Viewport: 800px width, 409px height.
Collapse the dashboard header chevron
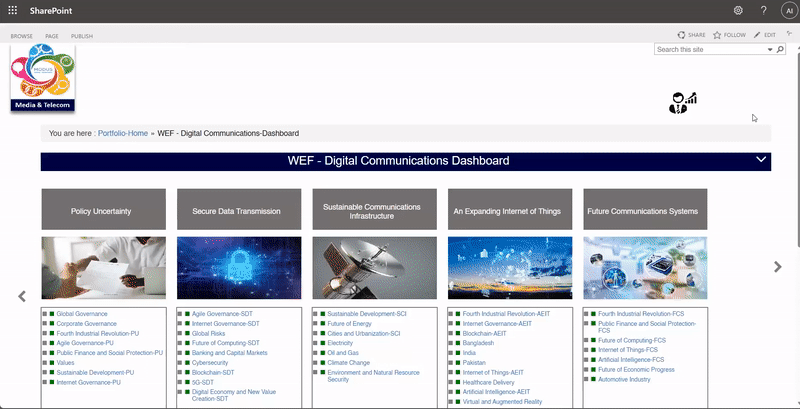(x=761, y=159)
